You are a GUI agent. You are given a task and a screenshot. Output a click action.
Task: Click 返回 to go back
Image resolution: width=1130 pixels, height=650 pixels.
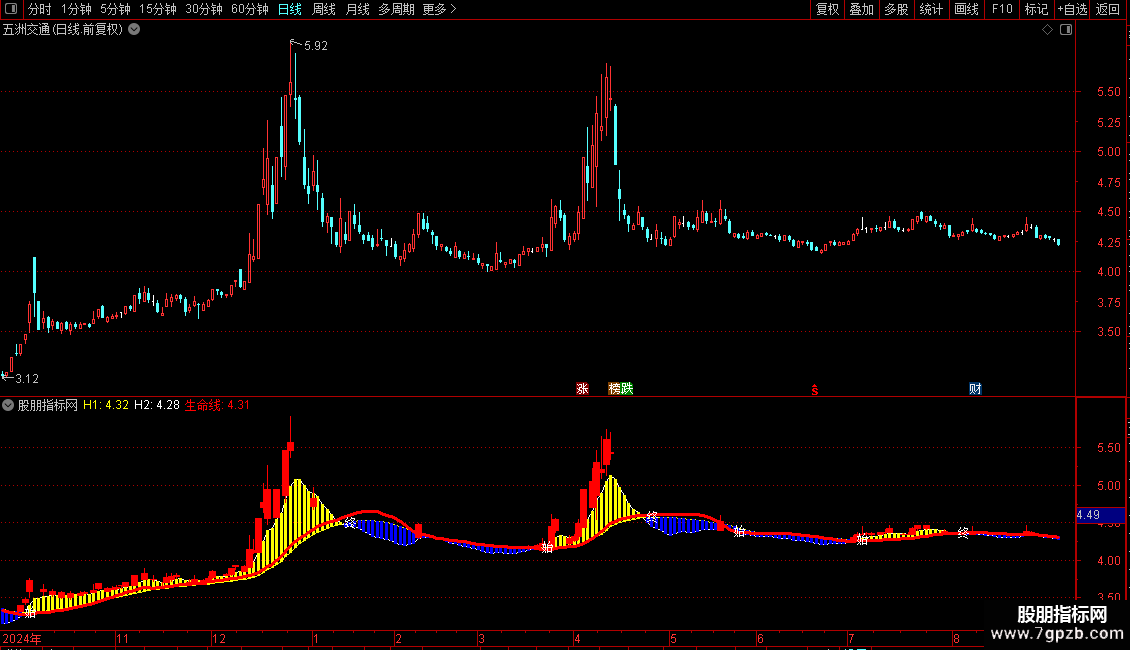coord(1108,9)
